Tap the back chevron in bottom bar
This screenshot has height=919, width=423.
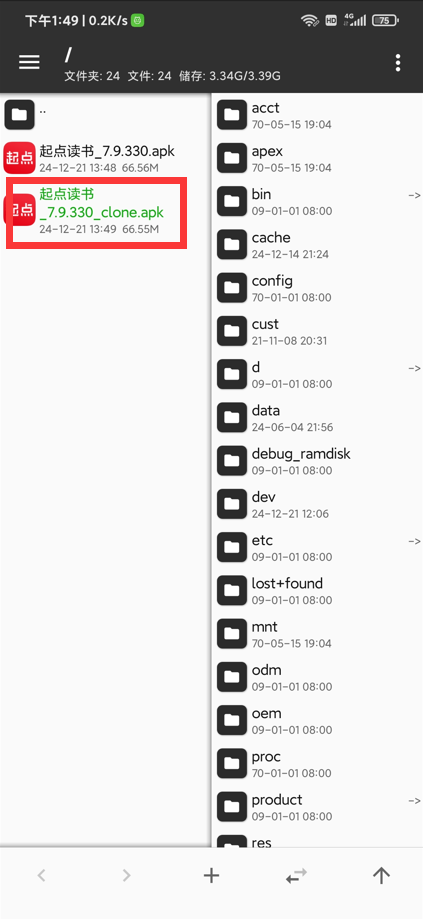point(41,876)
